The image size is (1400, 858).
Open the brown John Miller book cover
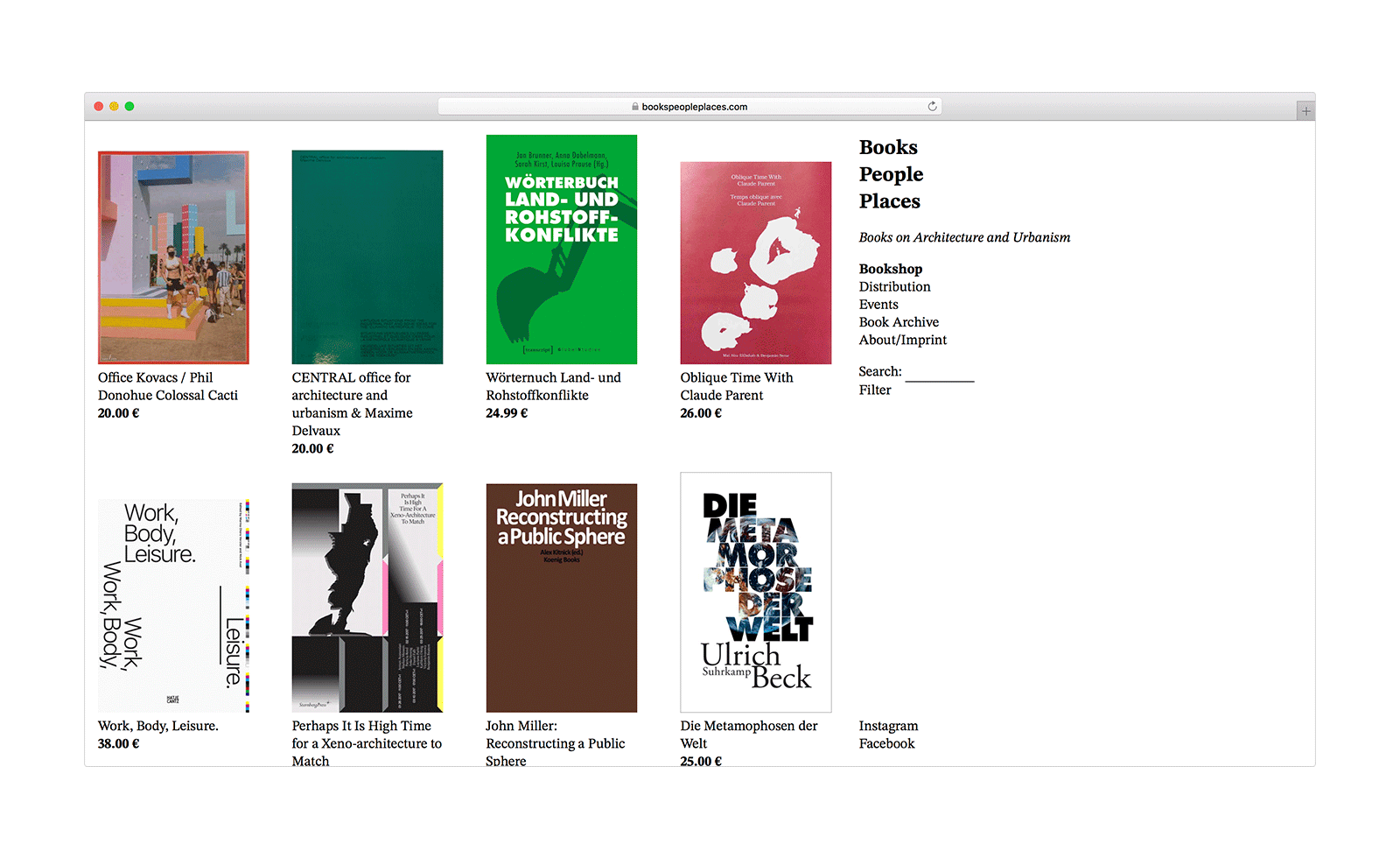tap(562, 598)
